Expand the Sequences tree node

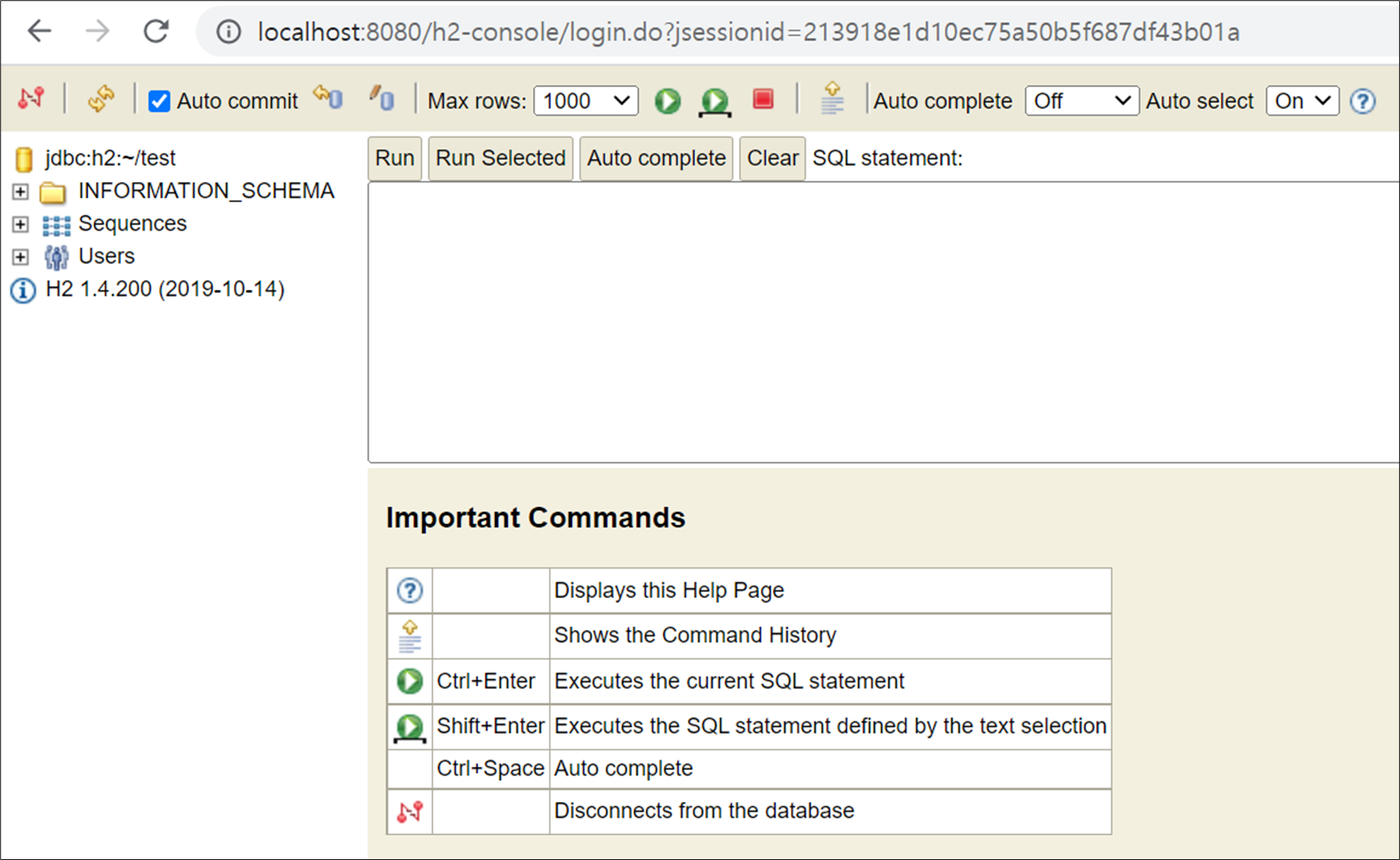point(20,224)
